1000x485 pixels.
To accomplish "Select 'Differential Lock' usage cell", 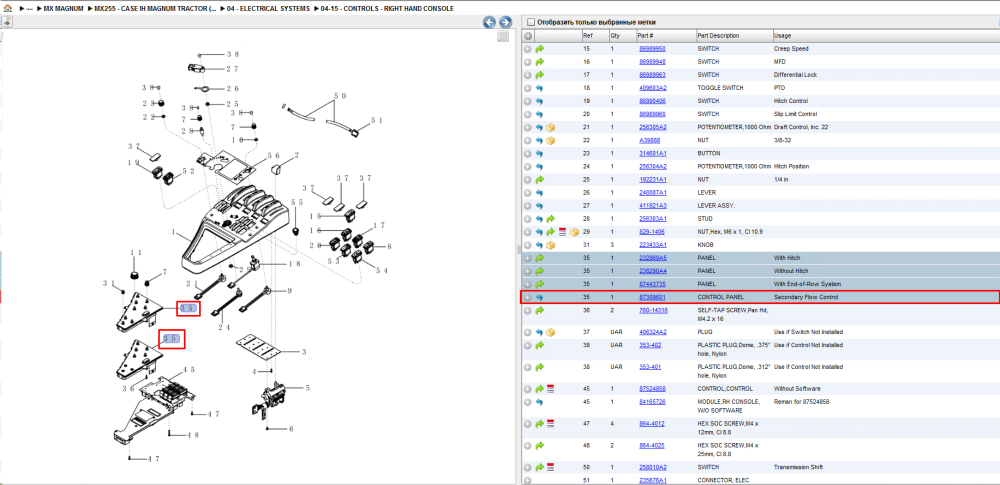I will pos(795,75).
